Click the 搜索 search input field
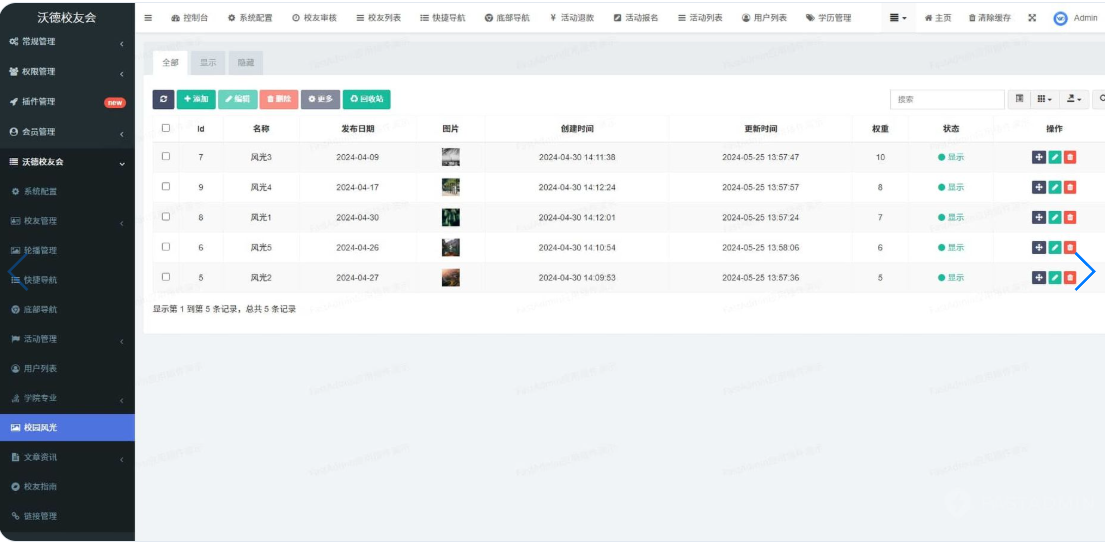 (946, 99)
